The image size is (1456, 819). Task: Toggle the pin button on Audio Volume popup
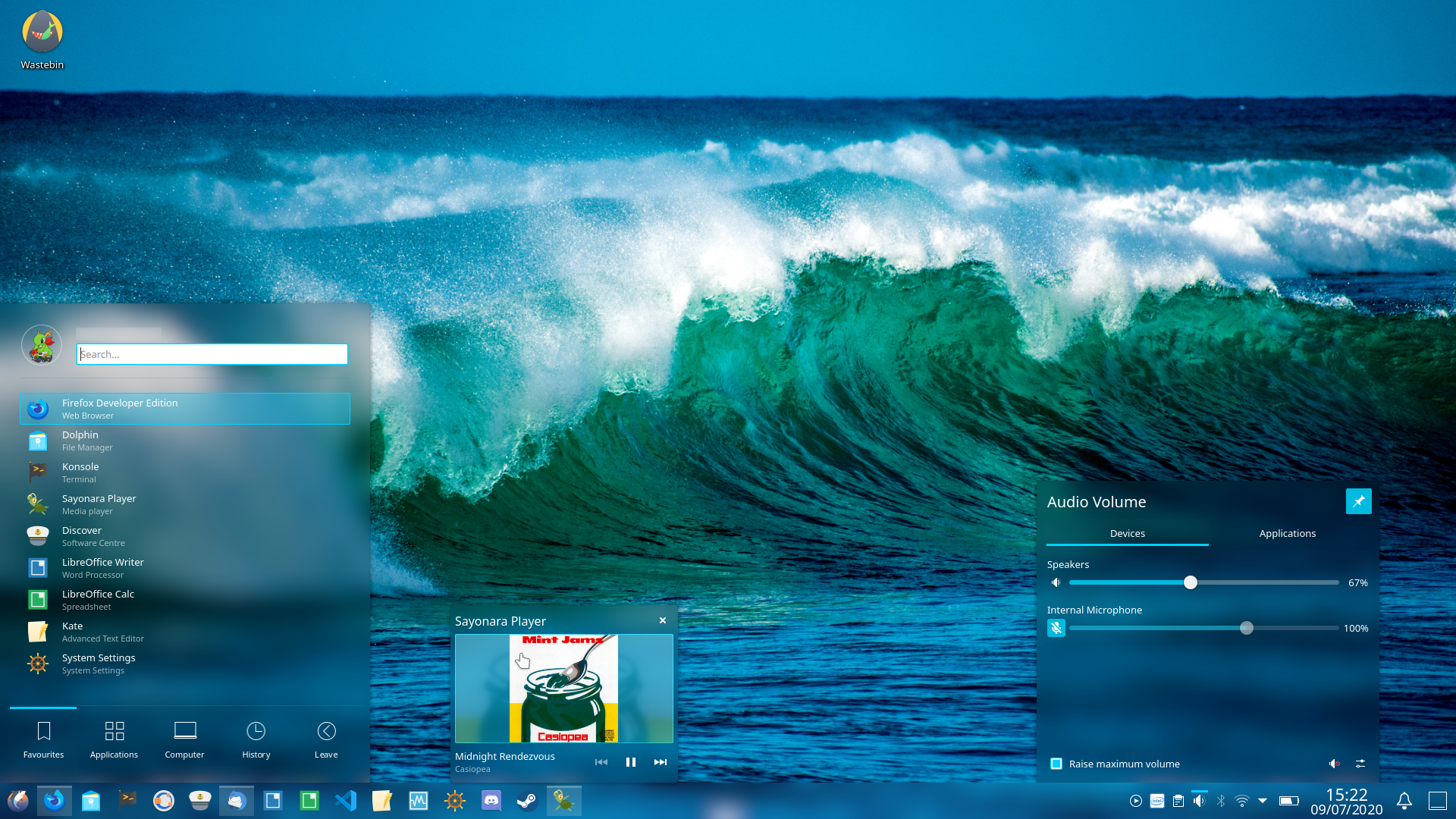click(1359, 501)
